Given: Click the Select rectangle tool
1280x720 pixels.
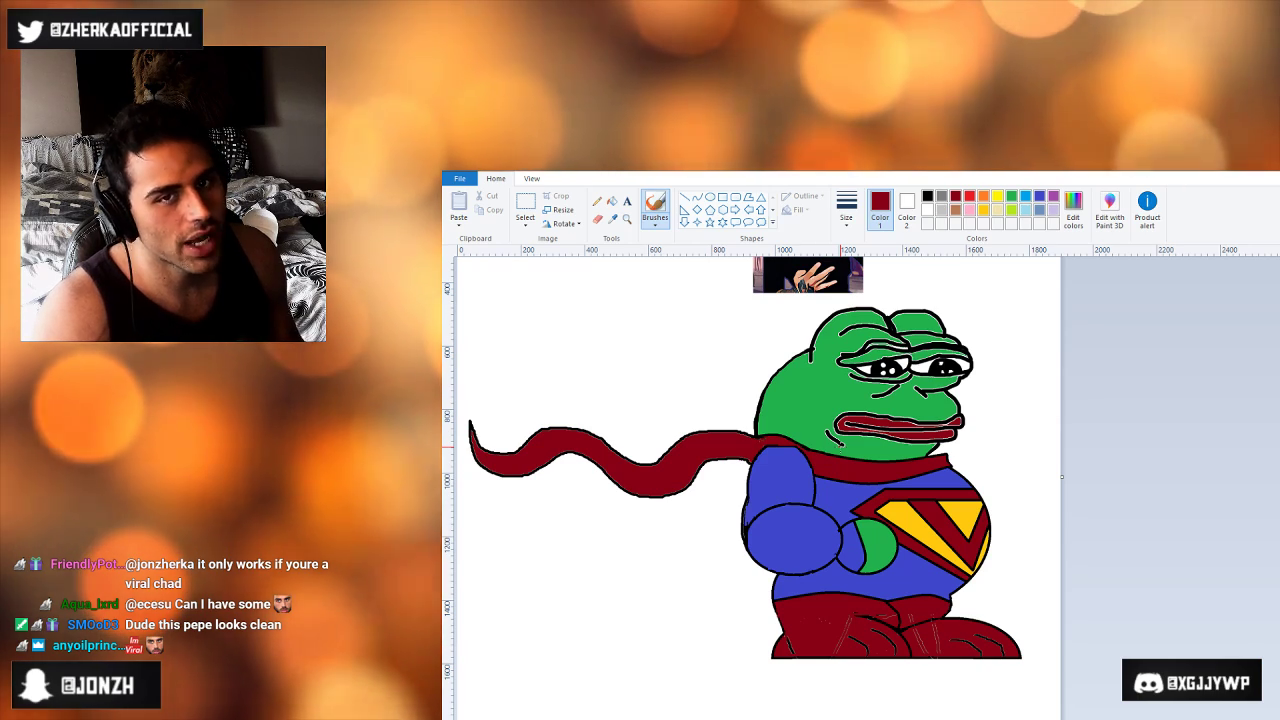Looking at the screenshot, I should pos(525,201).
